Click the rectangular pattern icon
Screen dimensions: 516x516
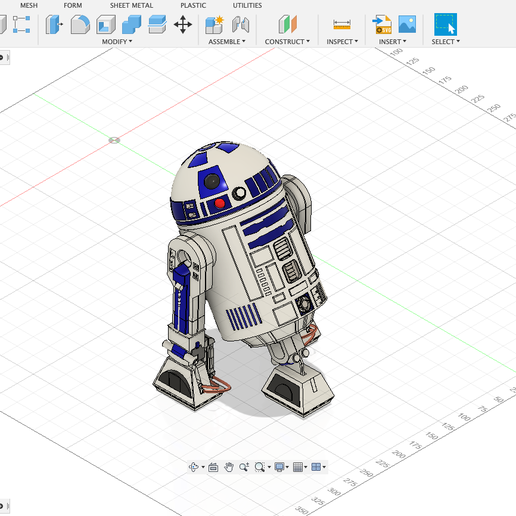[x=21, y=24]
